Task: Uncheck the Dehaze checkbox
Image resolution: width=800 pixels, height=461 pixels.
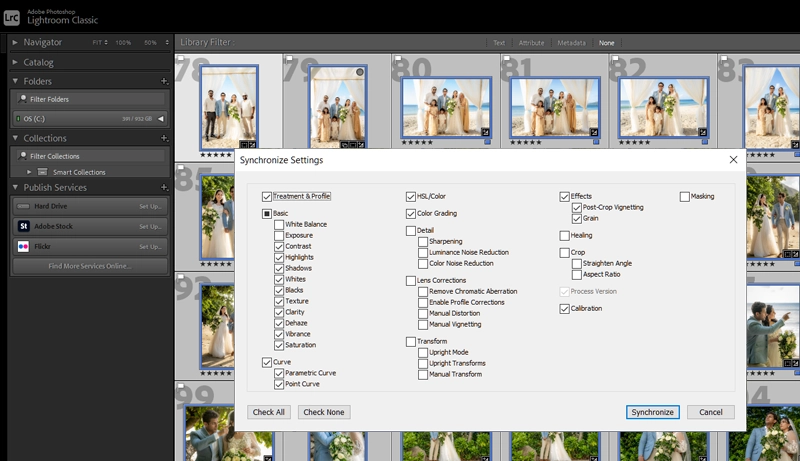Action: [x=279, y=323]
